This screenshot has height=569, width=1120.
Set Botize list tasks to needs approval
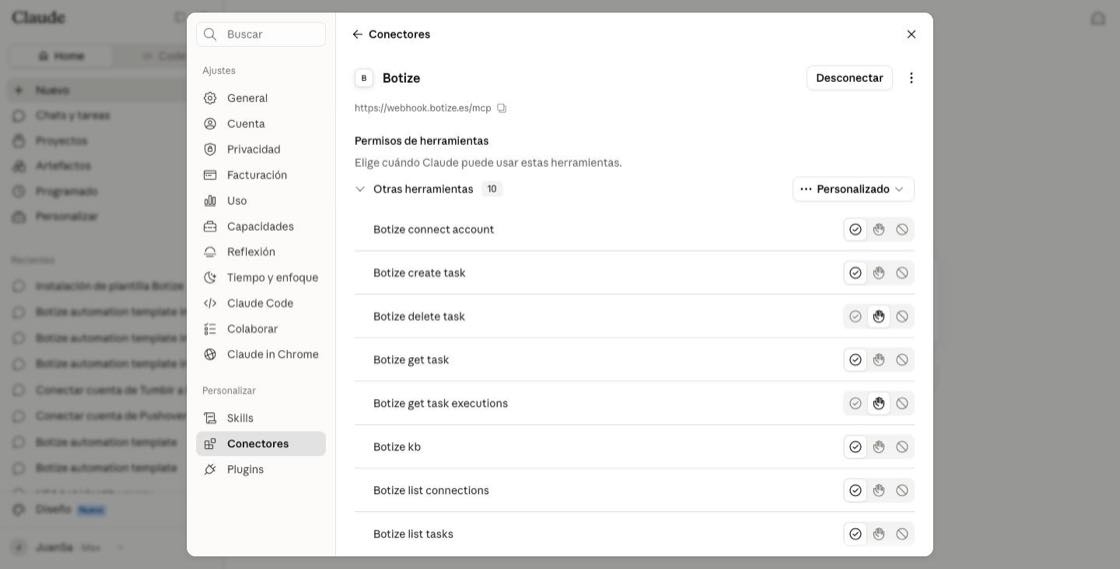[x=879, y=535]
